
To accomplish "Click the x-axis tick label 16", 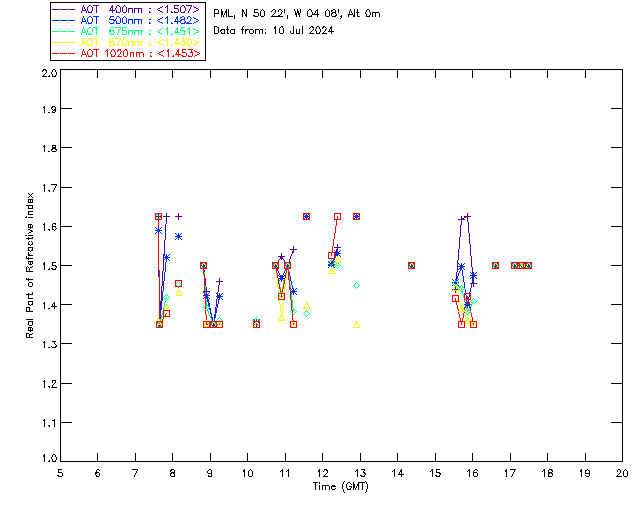I will (x=473, y=473).
